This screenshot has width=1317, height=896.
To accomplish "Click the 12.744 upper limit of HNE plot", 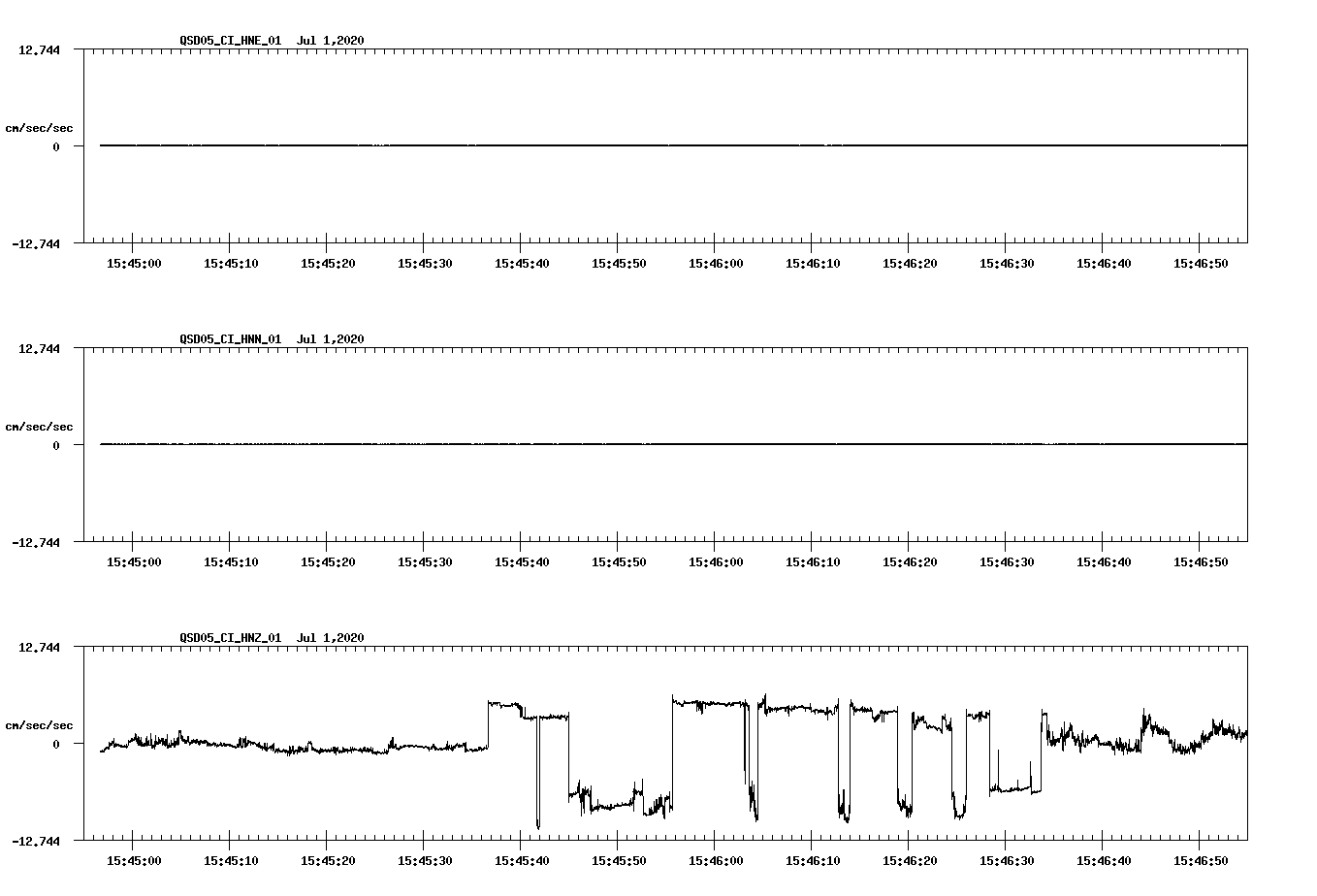I will pyautogui.click(x=39, y=50).
